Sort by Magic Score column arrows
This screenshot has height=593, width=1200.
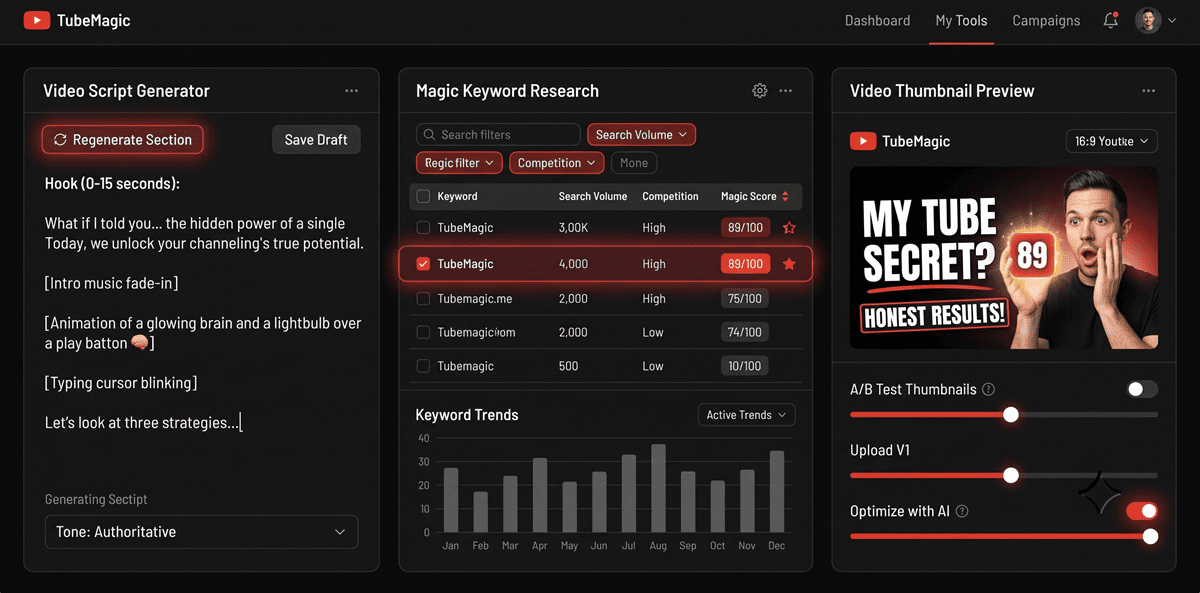785,196
